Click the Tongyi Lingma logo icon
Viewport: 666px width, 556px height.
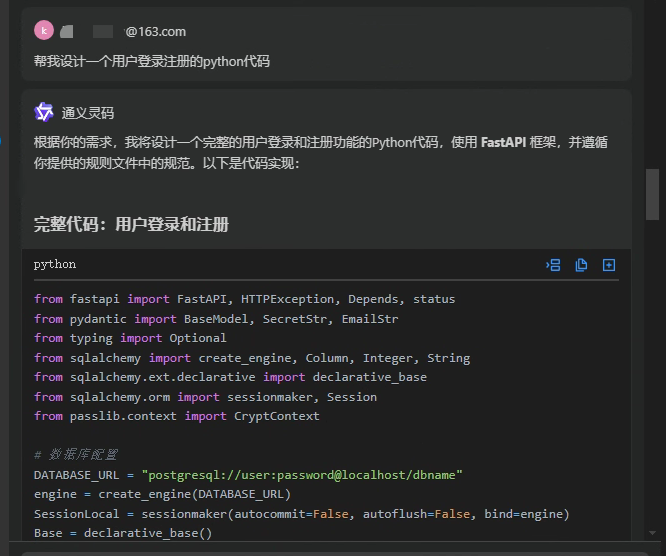click(44, 112)
